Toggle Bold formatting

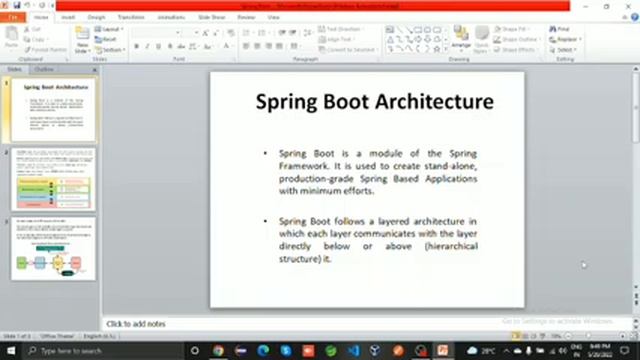pyautogui.click(x=136, y=46)
